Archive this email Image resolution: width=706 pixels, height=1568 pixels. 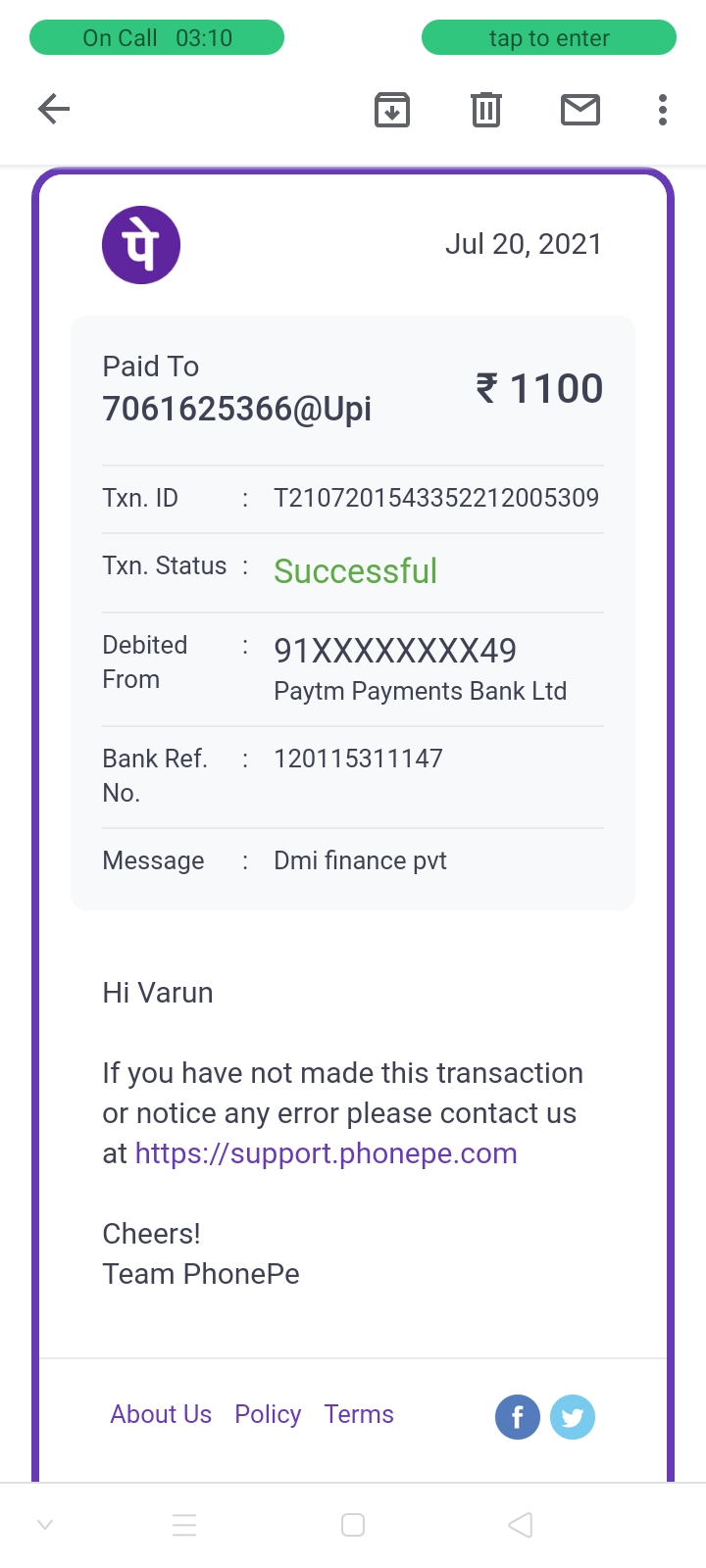pyautogui.click(x=392, y=110)
